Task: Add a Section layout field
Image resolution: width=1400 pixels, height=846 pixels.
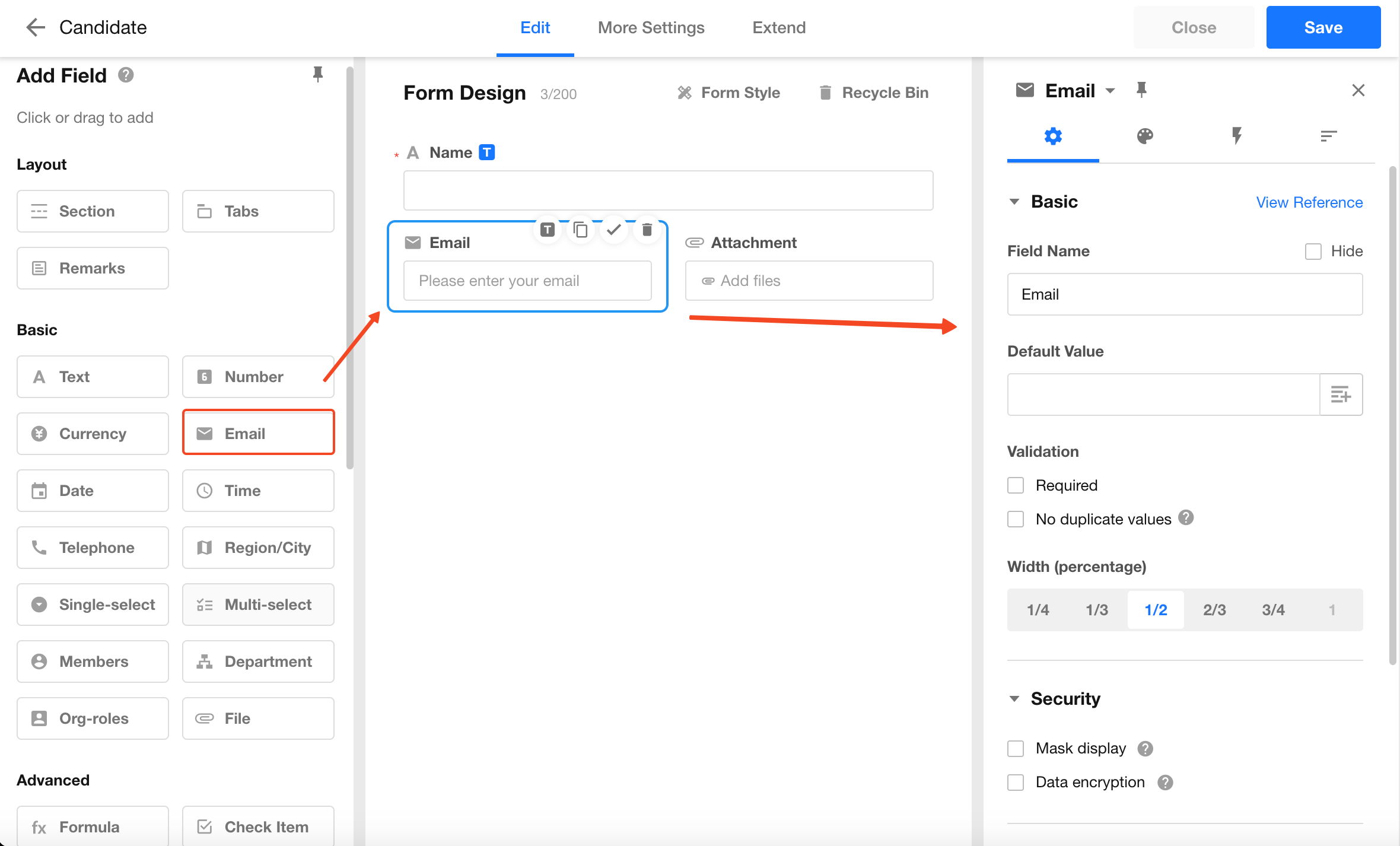Action: [x=93, y=211]
